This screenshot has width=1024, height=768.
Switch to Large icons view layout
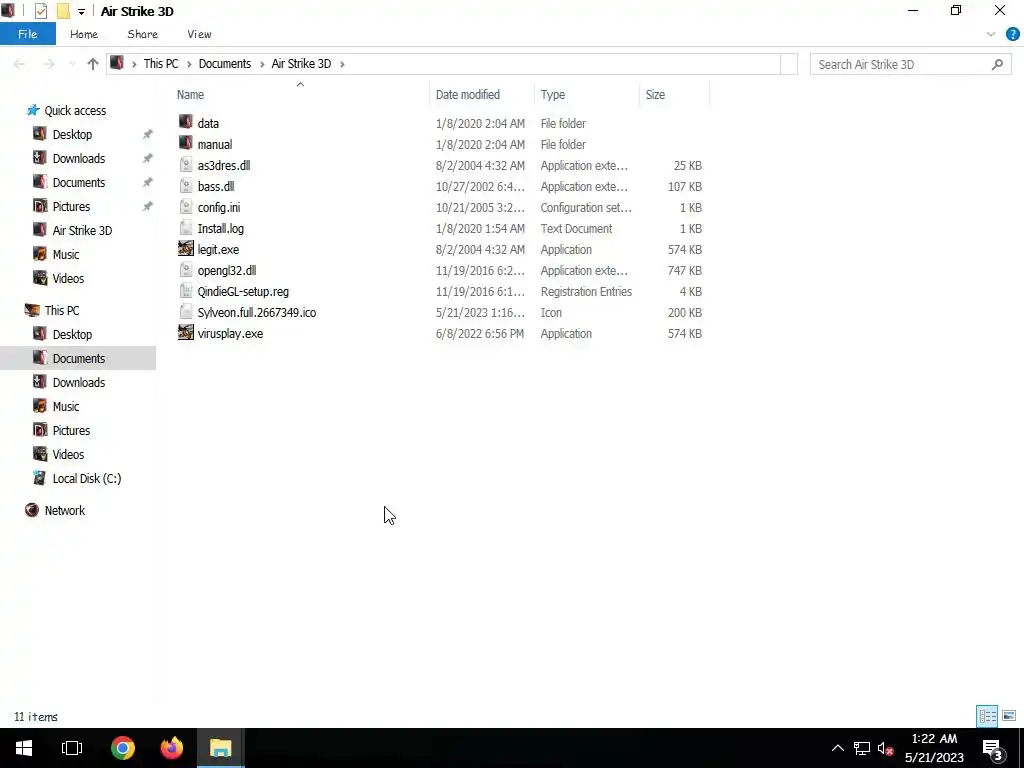pos(1009,716)
